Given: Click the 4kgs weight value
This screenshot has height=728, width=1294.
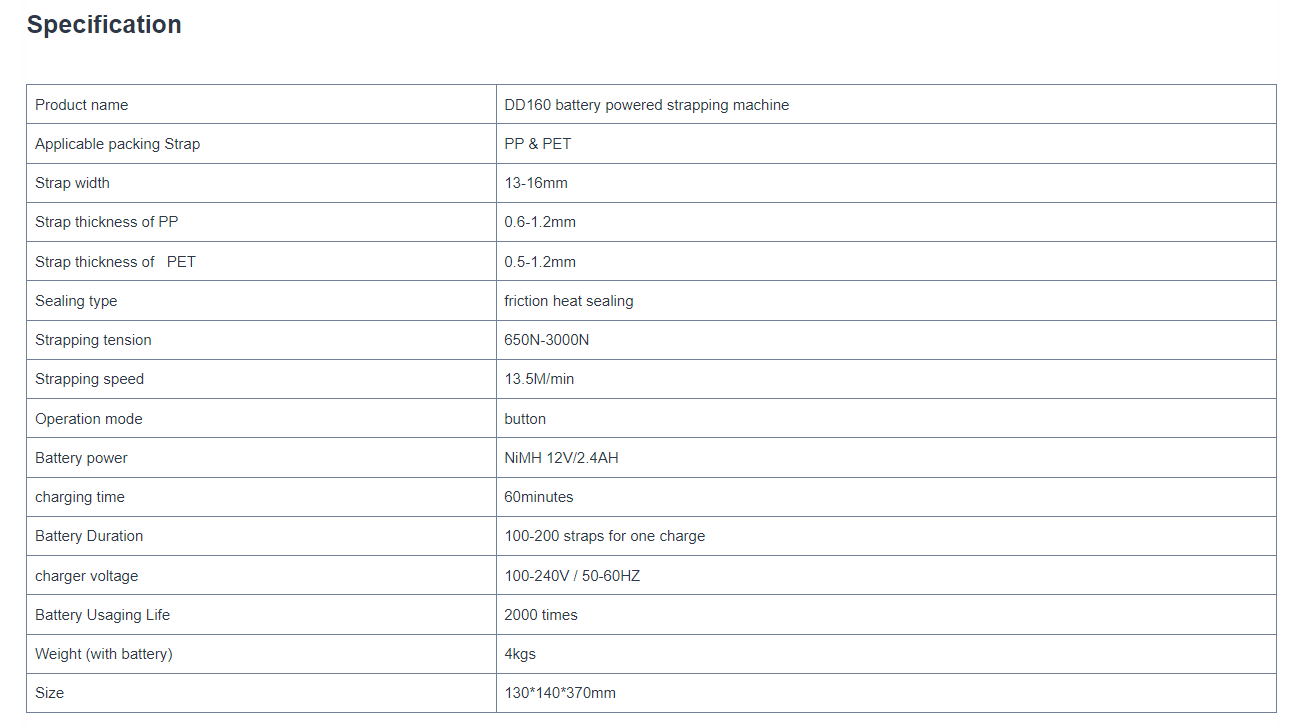Looking at the screenshot, I should tap(520, 654).
